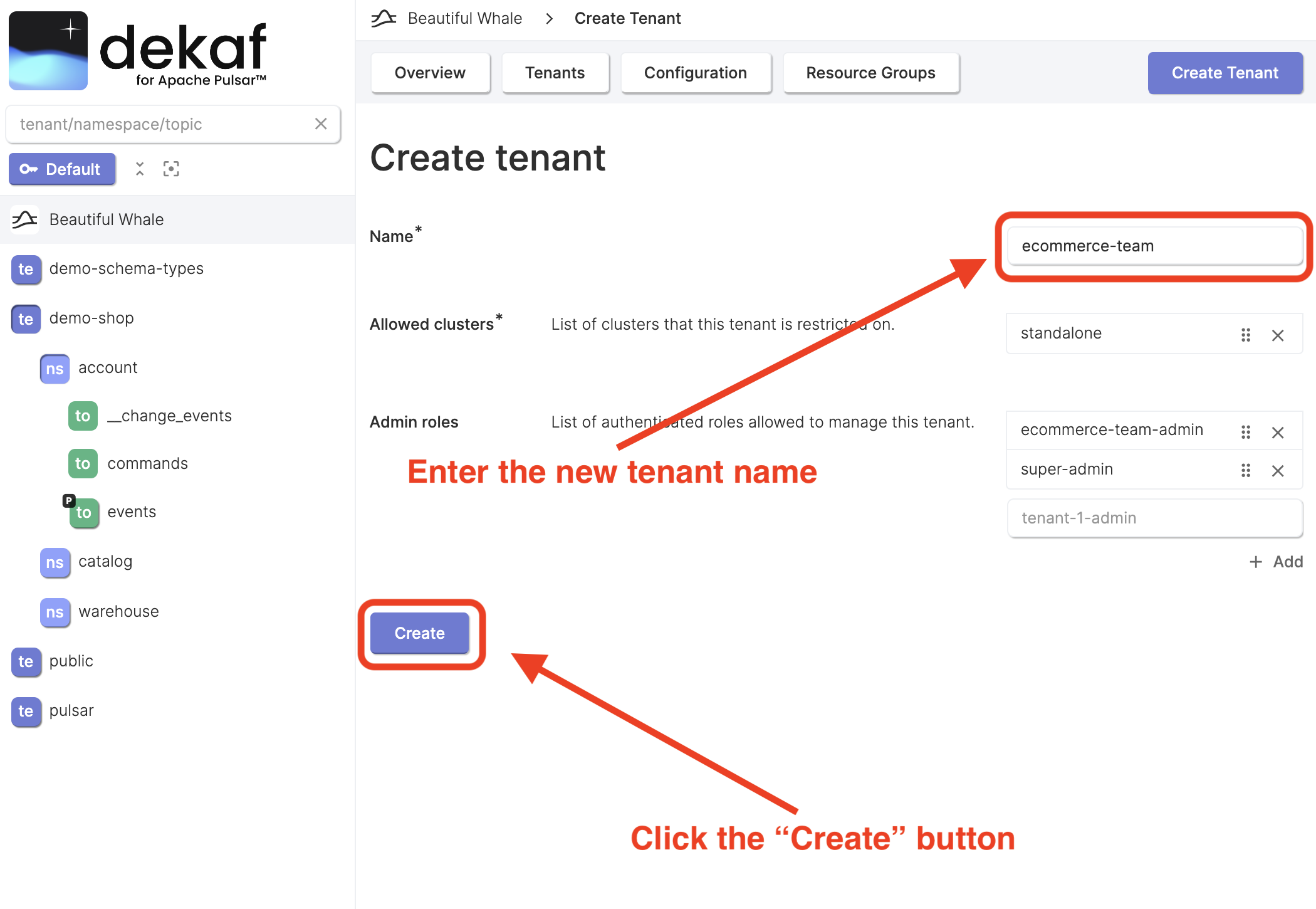This screenshot has height=909, width=1316.
Task: Click the events partitioned topic badge
Action: click(x=83, y=513)
